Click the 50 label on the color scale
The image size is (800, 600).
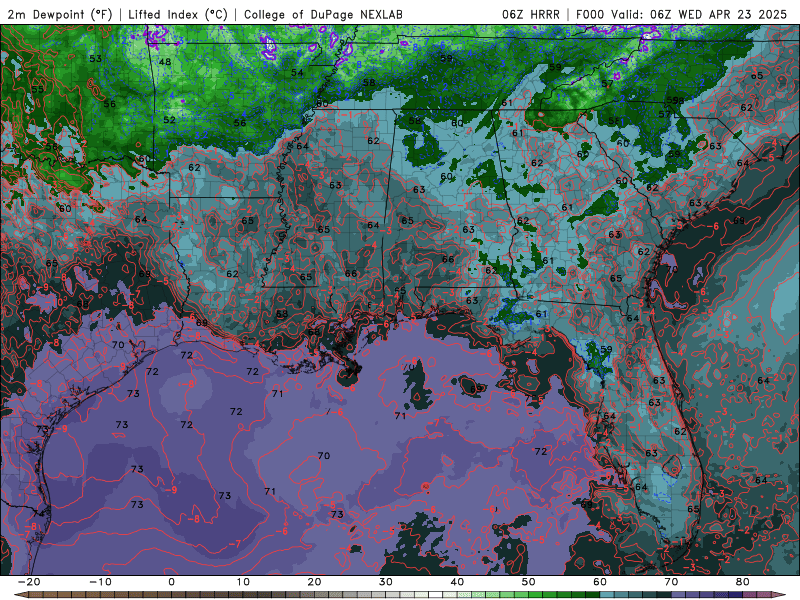(529, 582)
